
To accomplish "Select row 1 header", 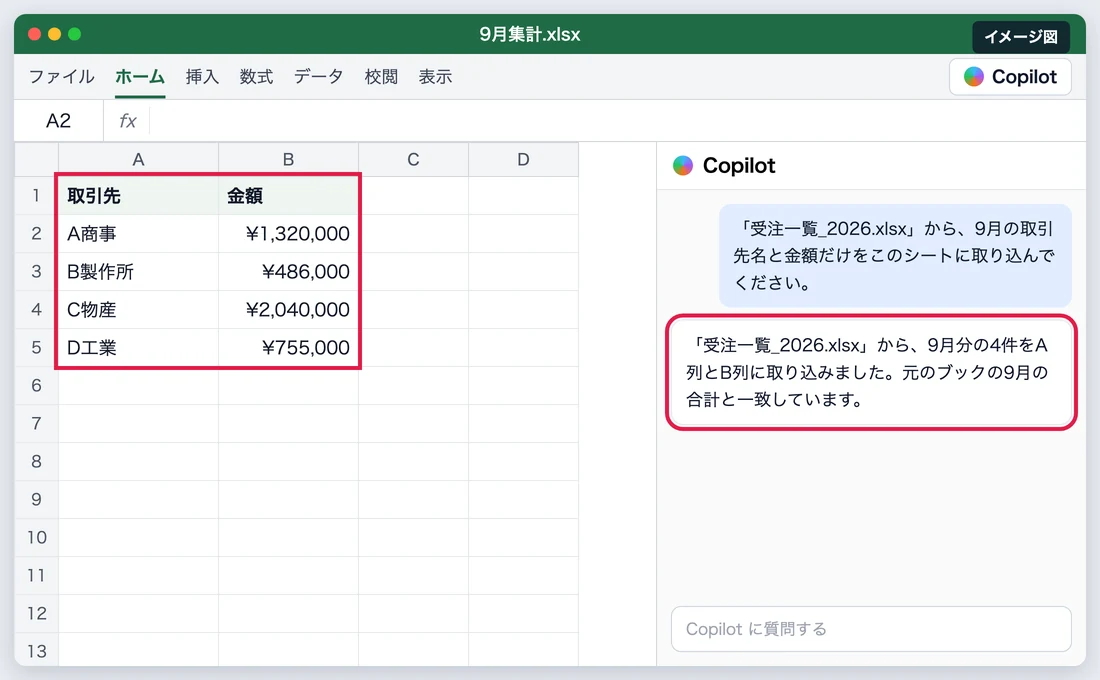I will (36, 195).
